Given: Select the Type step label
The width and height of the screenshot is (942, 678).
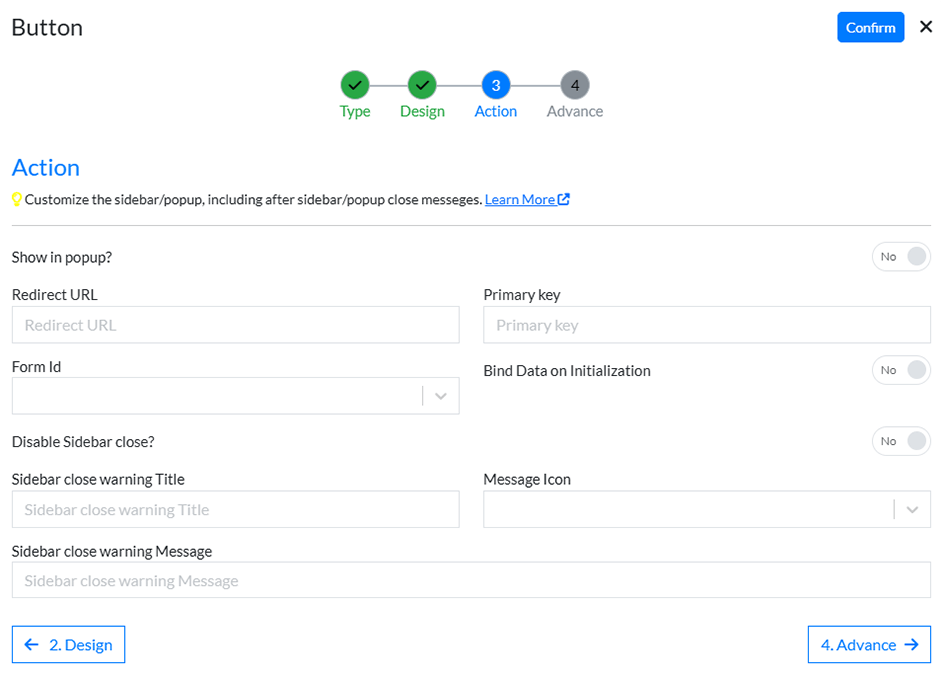Looking at the screenshot, I should (354, 111).
